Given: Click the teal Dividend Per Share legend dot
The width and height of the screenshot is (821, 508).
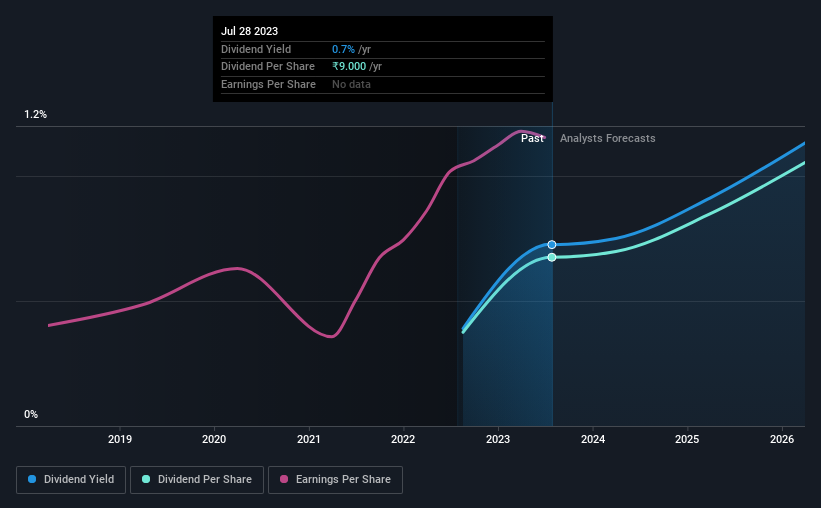Looking at the screenshot, I should click(146, 479).
